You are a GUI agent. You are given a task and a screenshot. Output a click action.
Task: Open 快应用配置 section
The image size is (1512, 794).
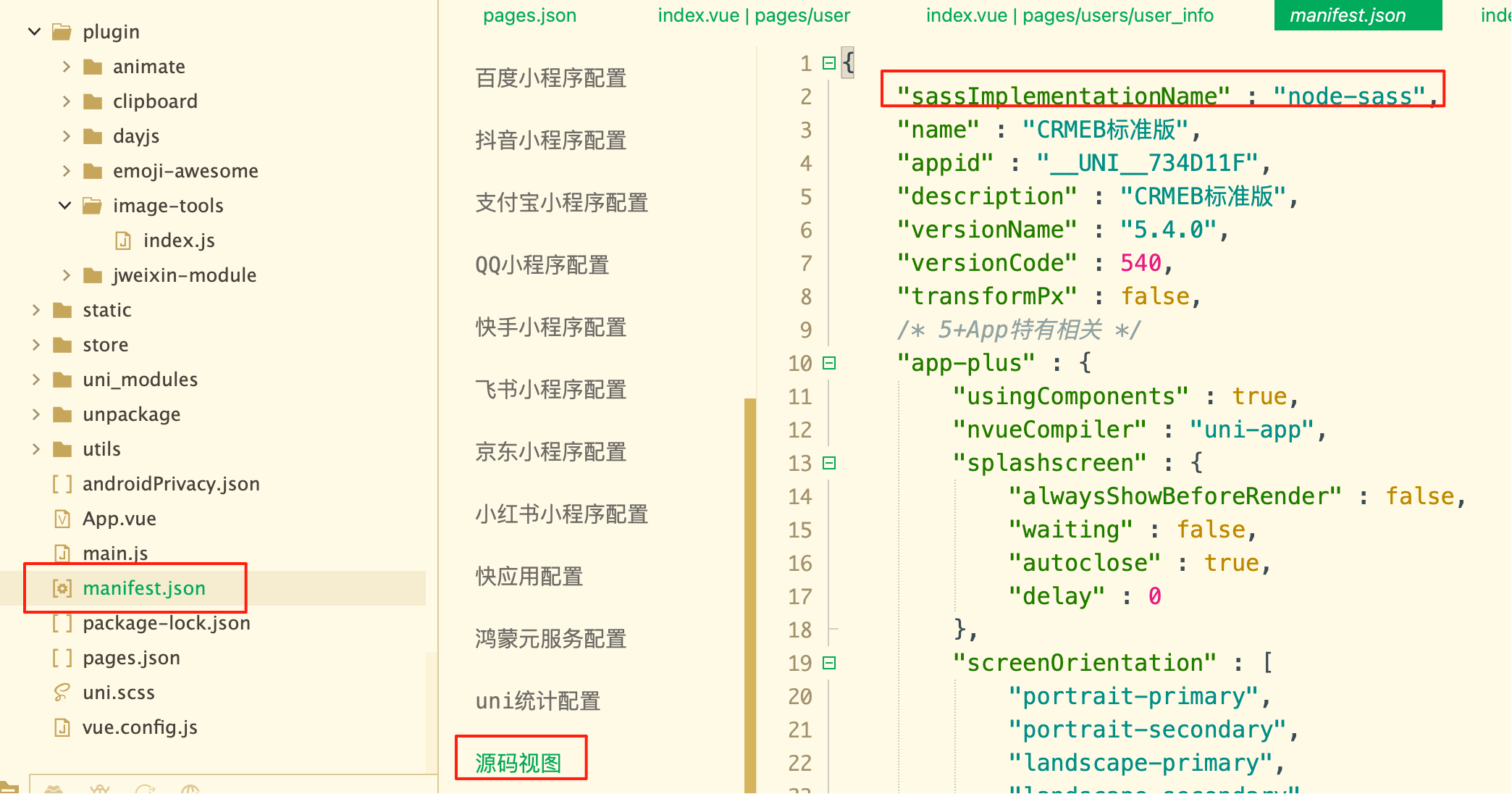click(529, 577)
